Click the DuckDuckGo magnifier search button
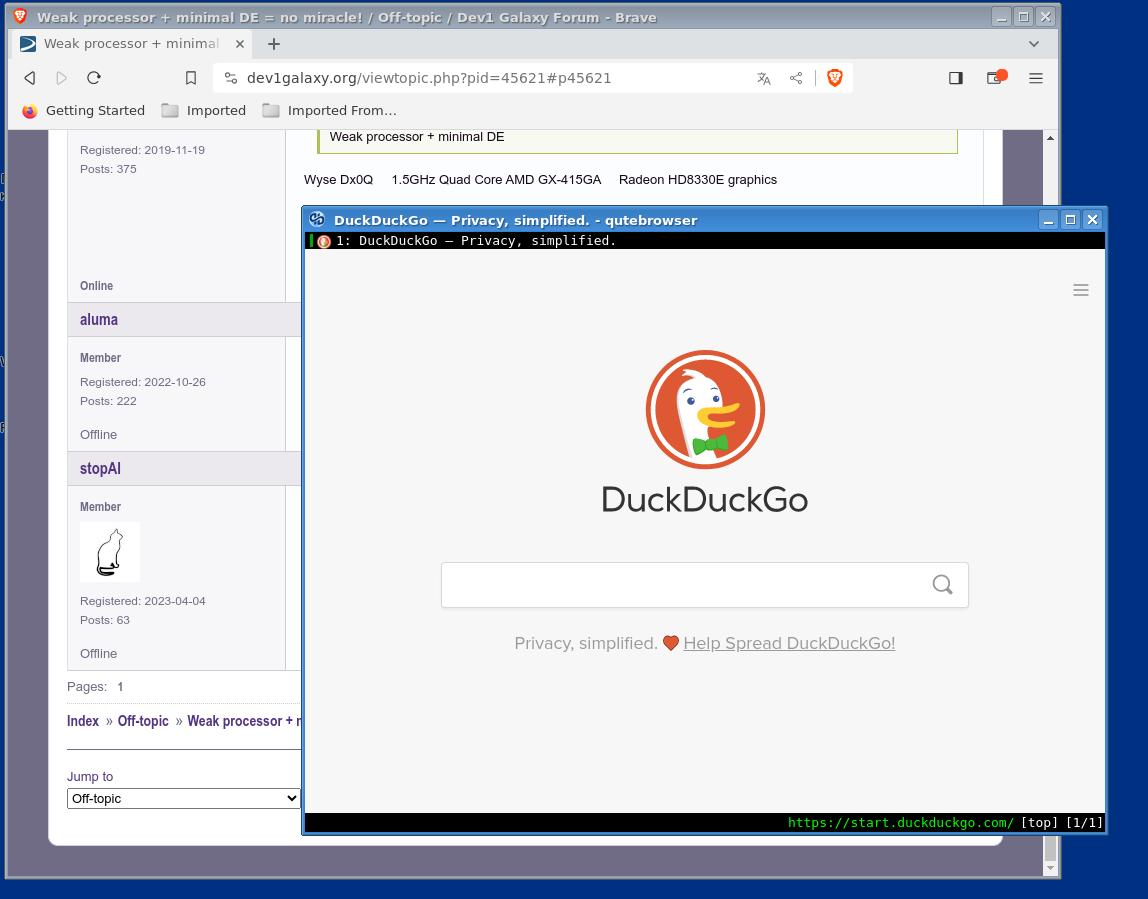Viewport: 1148px width, 899px height. pos(942,584)
